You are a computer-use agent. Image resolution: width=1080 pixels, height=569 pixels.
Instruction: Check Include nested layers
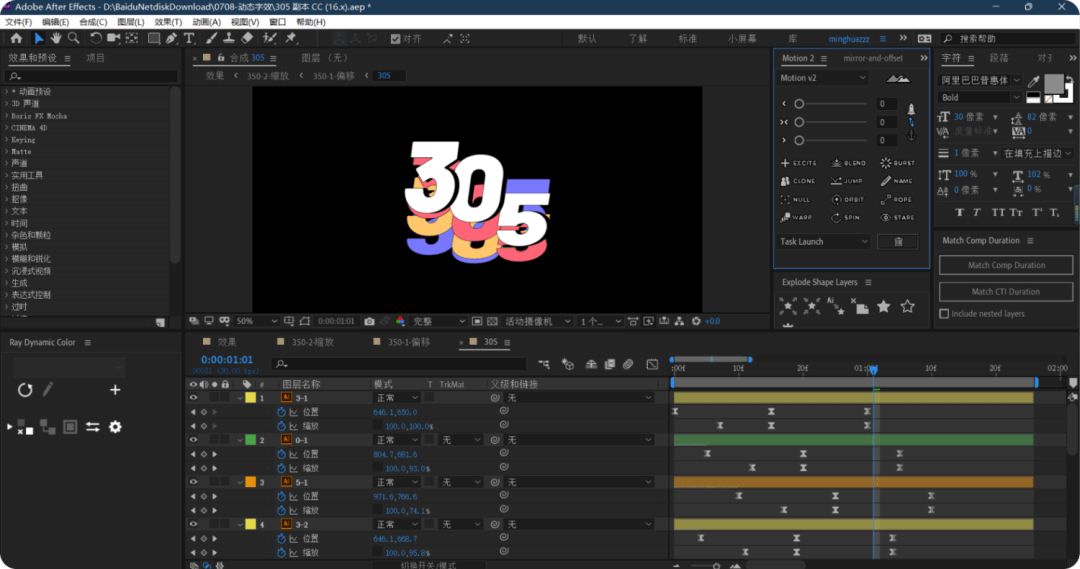tap(944, 314)
